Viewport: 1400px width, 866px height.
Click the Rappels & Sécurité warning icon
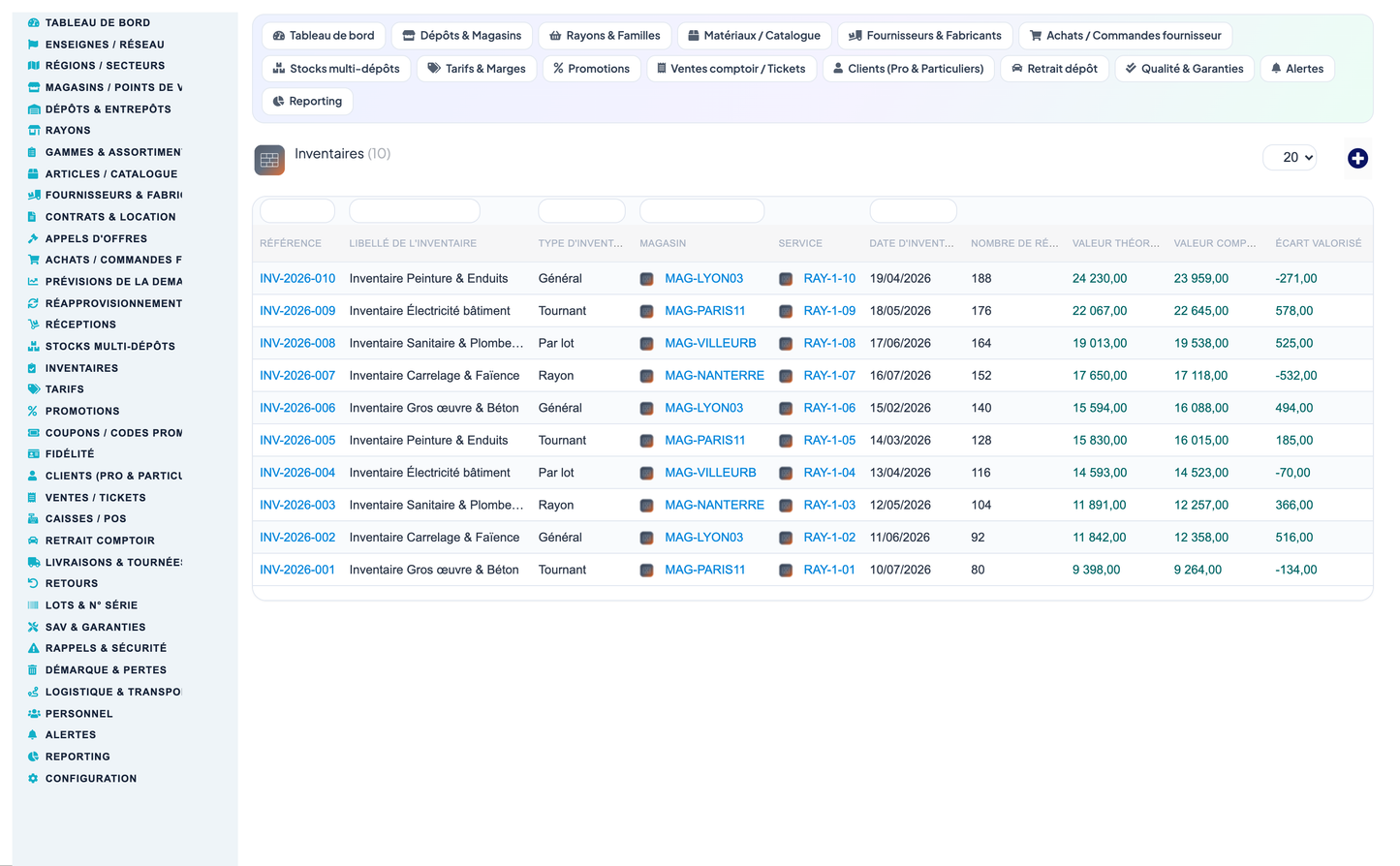click(33, 649)
